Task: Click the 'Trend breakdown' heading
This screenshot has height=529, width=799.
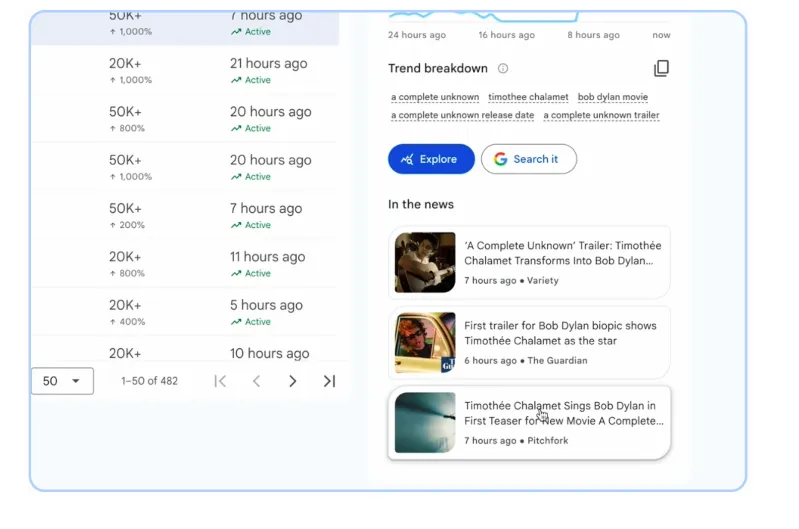Action: point(438,68)
